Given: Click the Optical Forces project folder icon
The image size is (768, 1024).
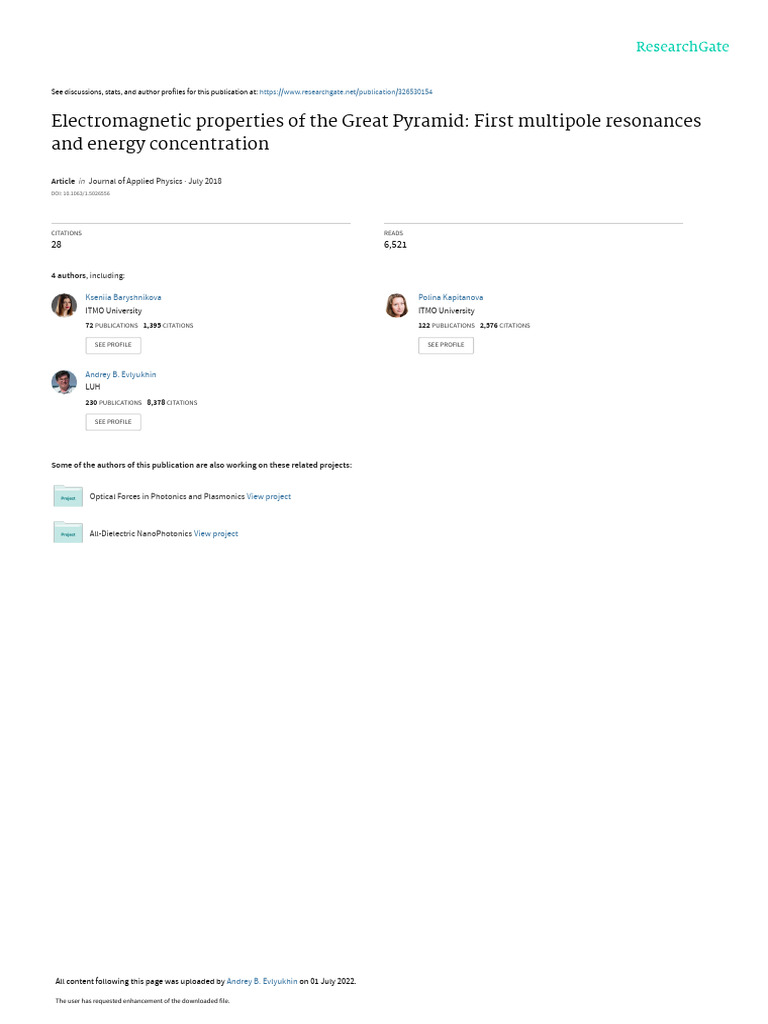Looking at the screenshot, I should (68, 496).
